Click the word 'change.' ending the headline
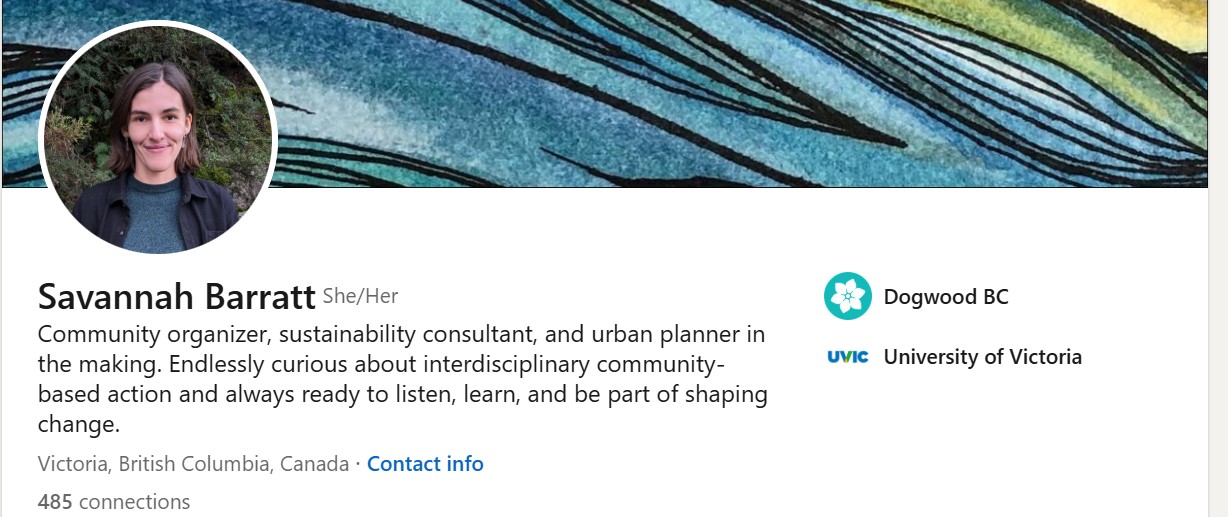 pyautogui.click(x=78, y=424)
